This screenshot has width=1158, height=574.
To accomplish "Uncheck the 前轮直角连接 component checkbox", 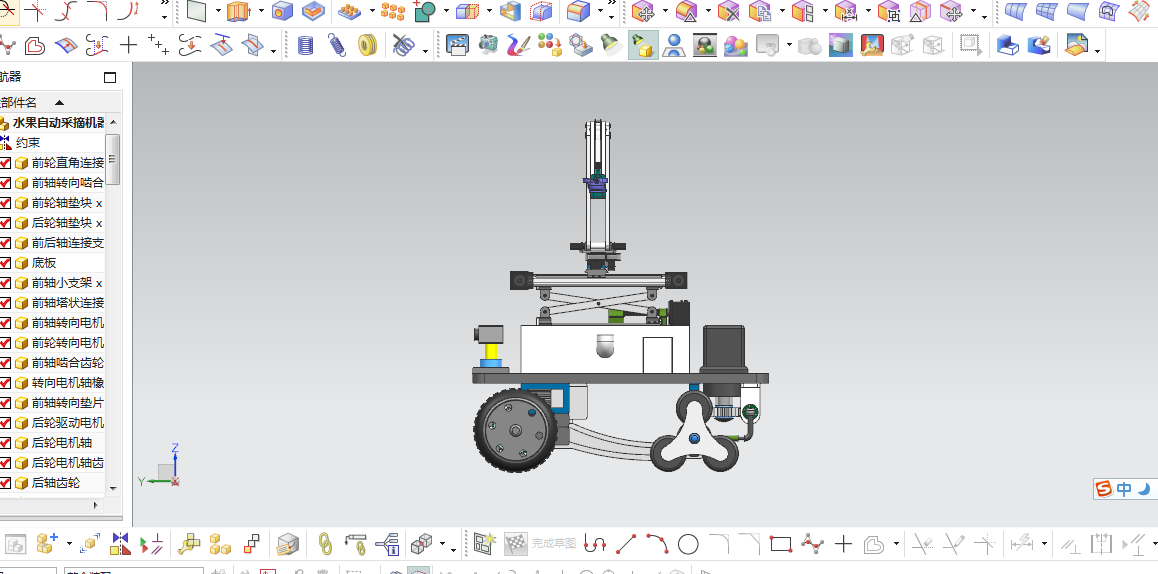I will (x=5, y=163).
